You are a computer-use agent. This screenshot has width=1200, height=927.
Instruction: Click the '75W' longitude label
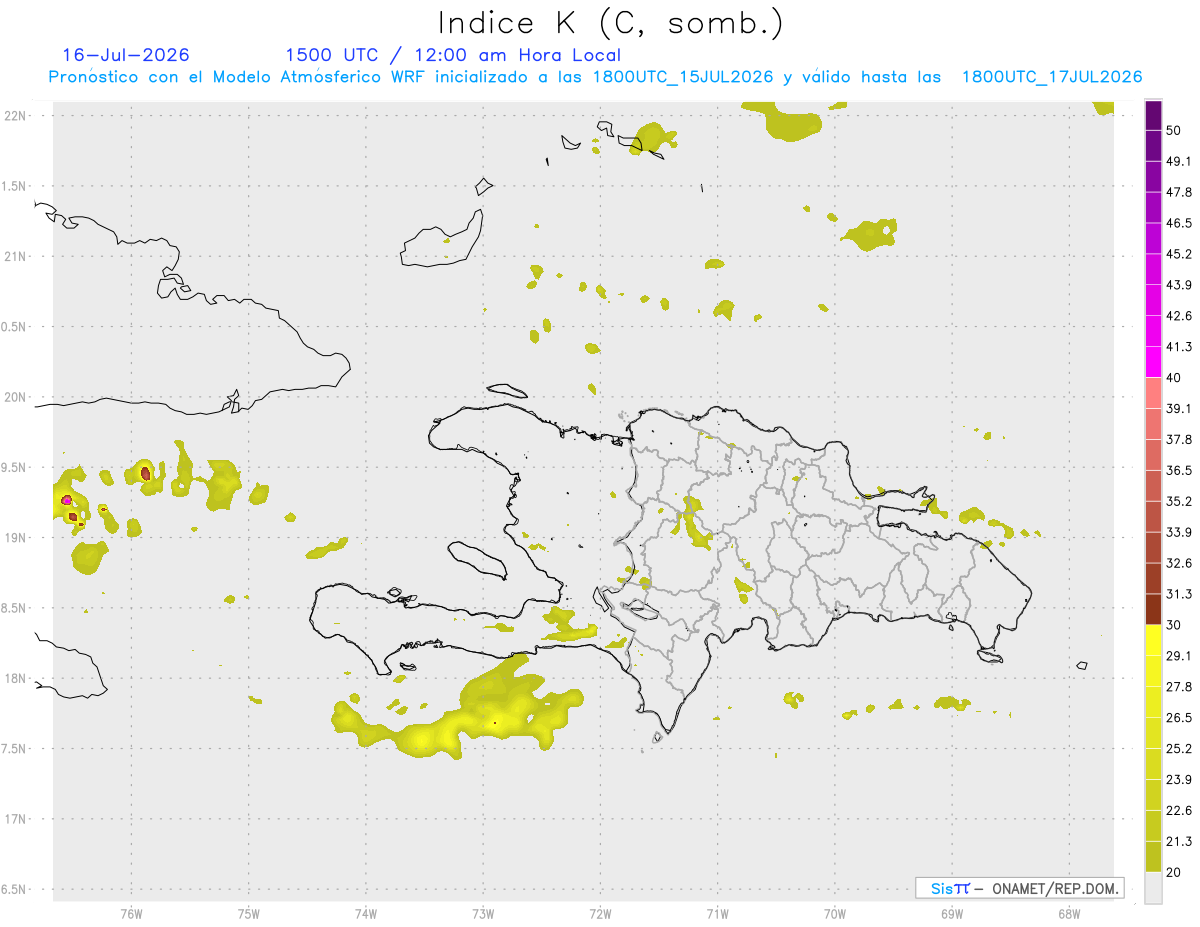(x=248, y=913)
